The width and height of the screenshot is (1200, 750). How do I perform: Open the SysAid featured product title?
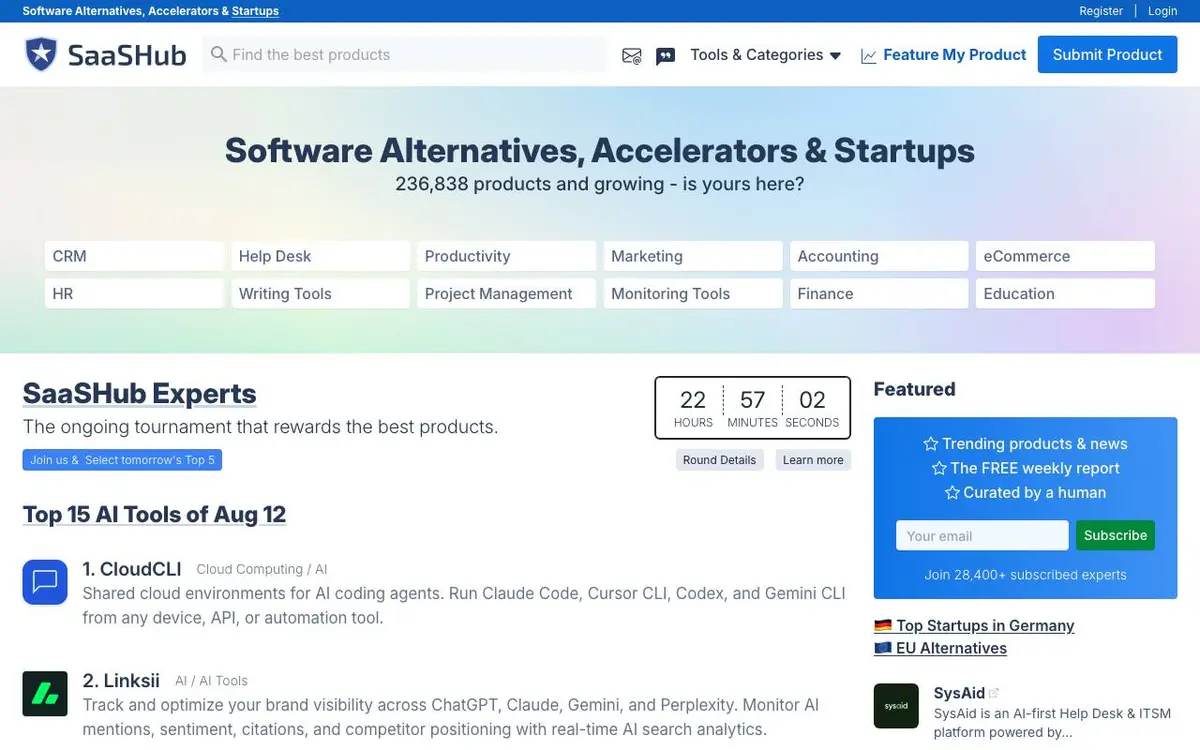point(959,693)
